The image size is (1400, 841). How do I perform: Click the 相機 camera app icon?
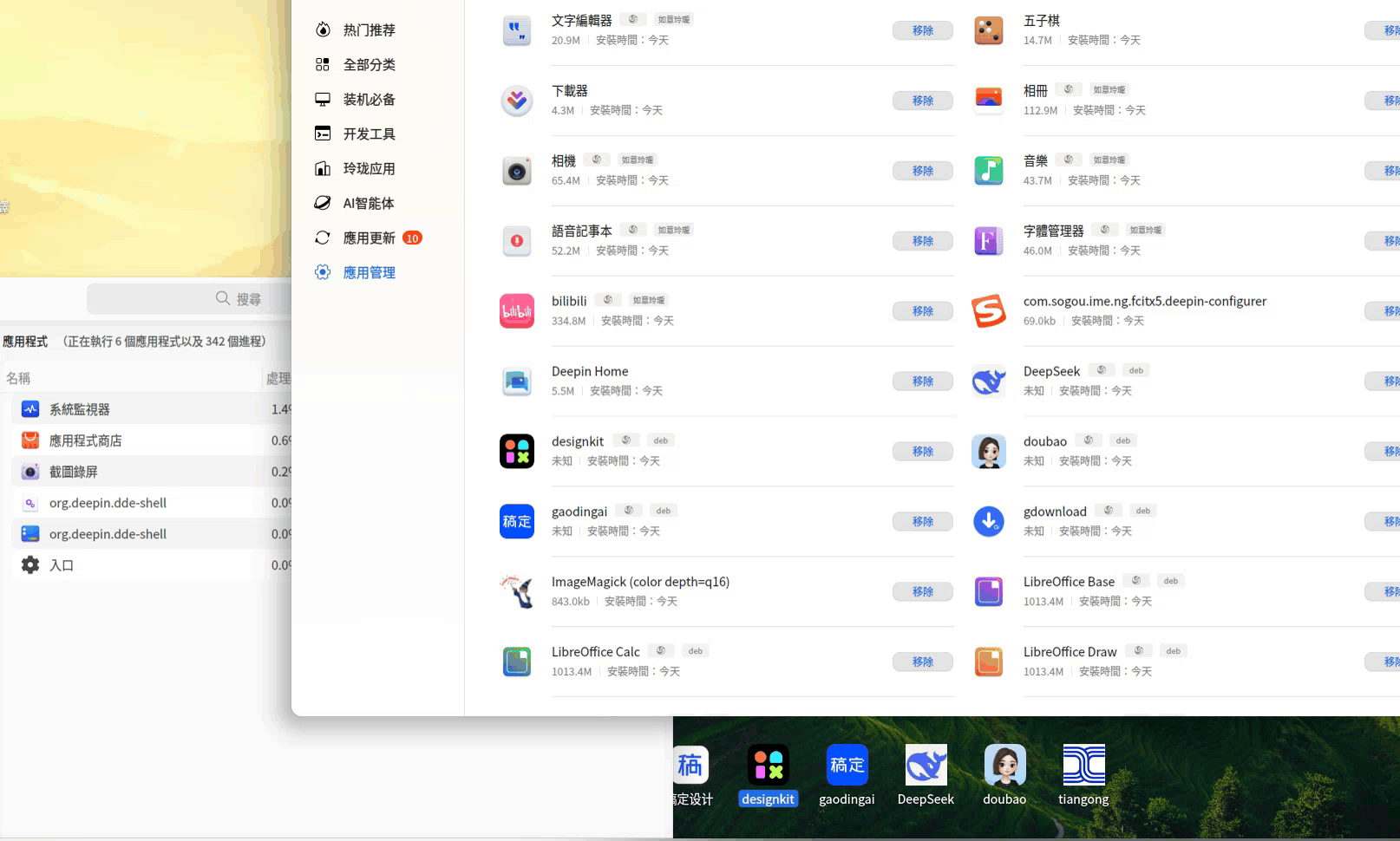[x=517, y=171]
